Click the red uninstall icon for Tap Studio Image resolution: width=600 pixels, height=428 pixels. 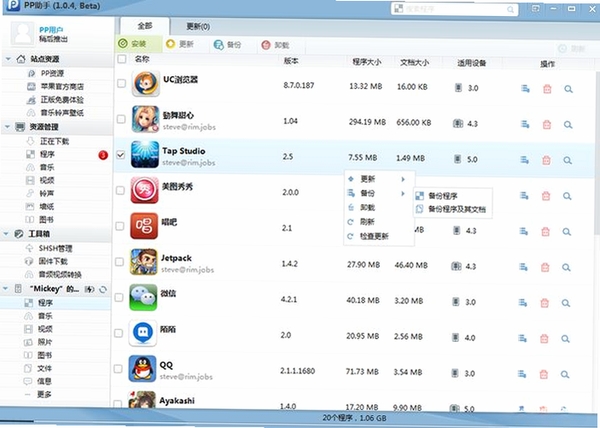(546, 160)
